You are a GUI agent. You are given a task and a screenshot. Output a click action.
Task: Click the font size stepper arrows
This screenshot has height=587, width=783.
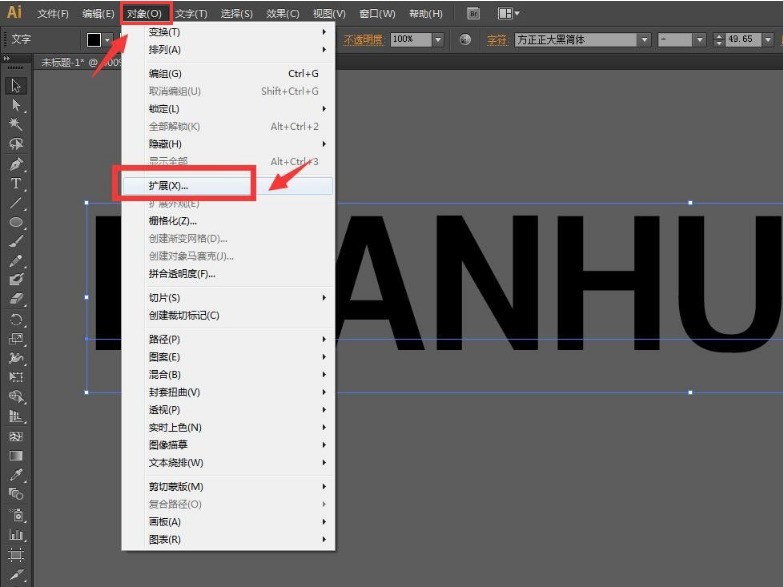[x=719, y=39]
